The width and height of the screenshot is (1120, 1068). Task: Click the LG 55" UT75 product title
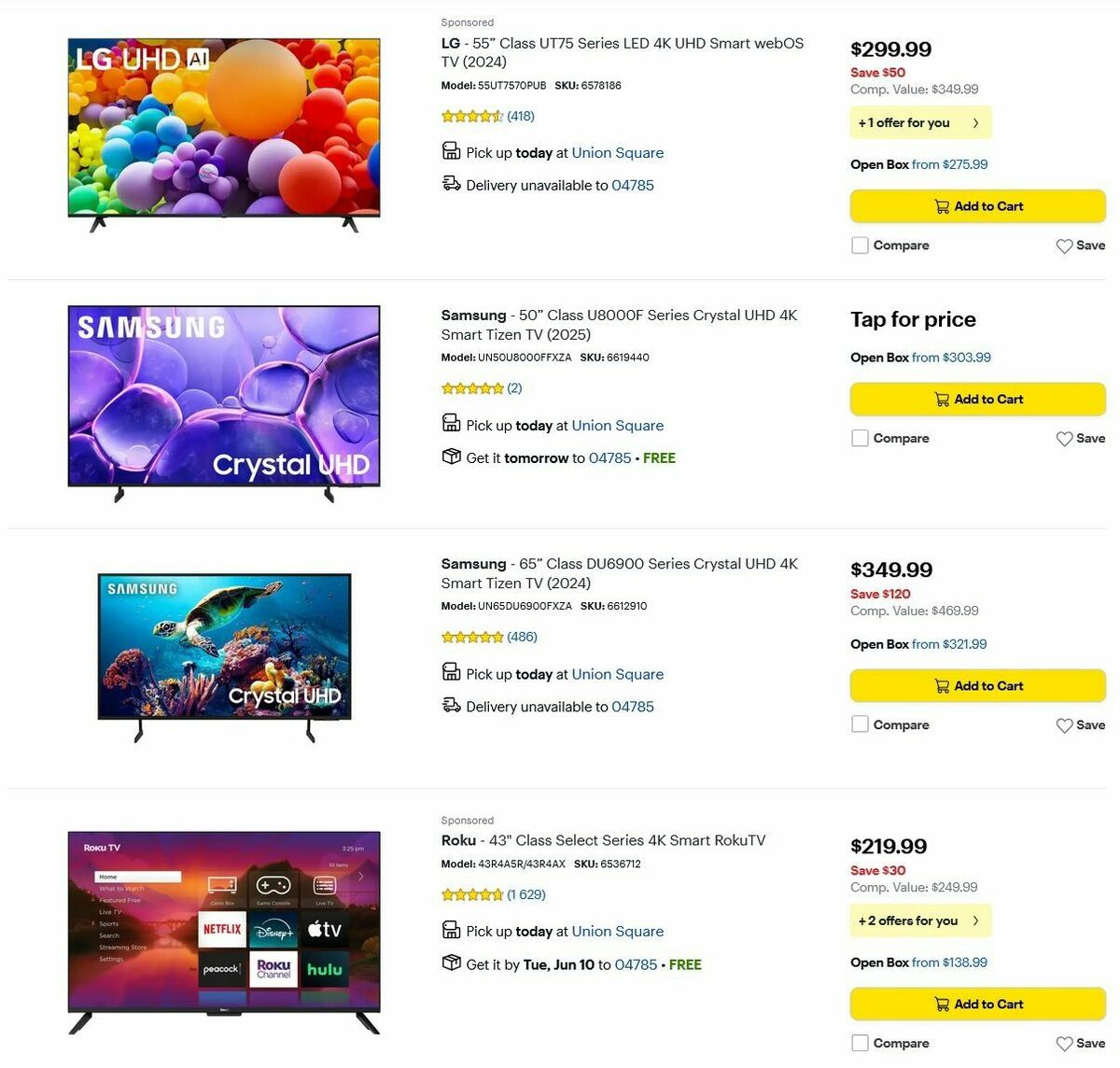tap(622, 52)
